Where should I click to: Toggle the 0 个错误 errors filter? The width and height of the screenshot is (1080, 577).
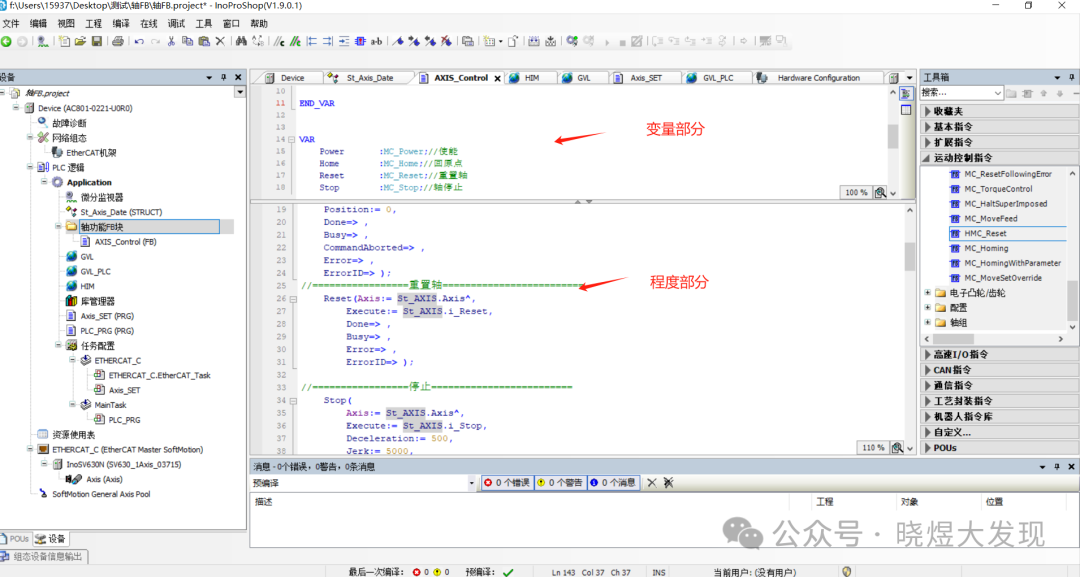coord(508,482)
